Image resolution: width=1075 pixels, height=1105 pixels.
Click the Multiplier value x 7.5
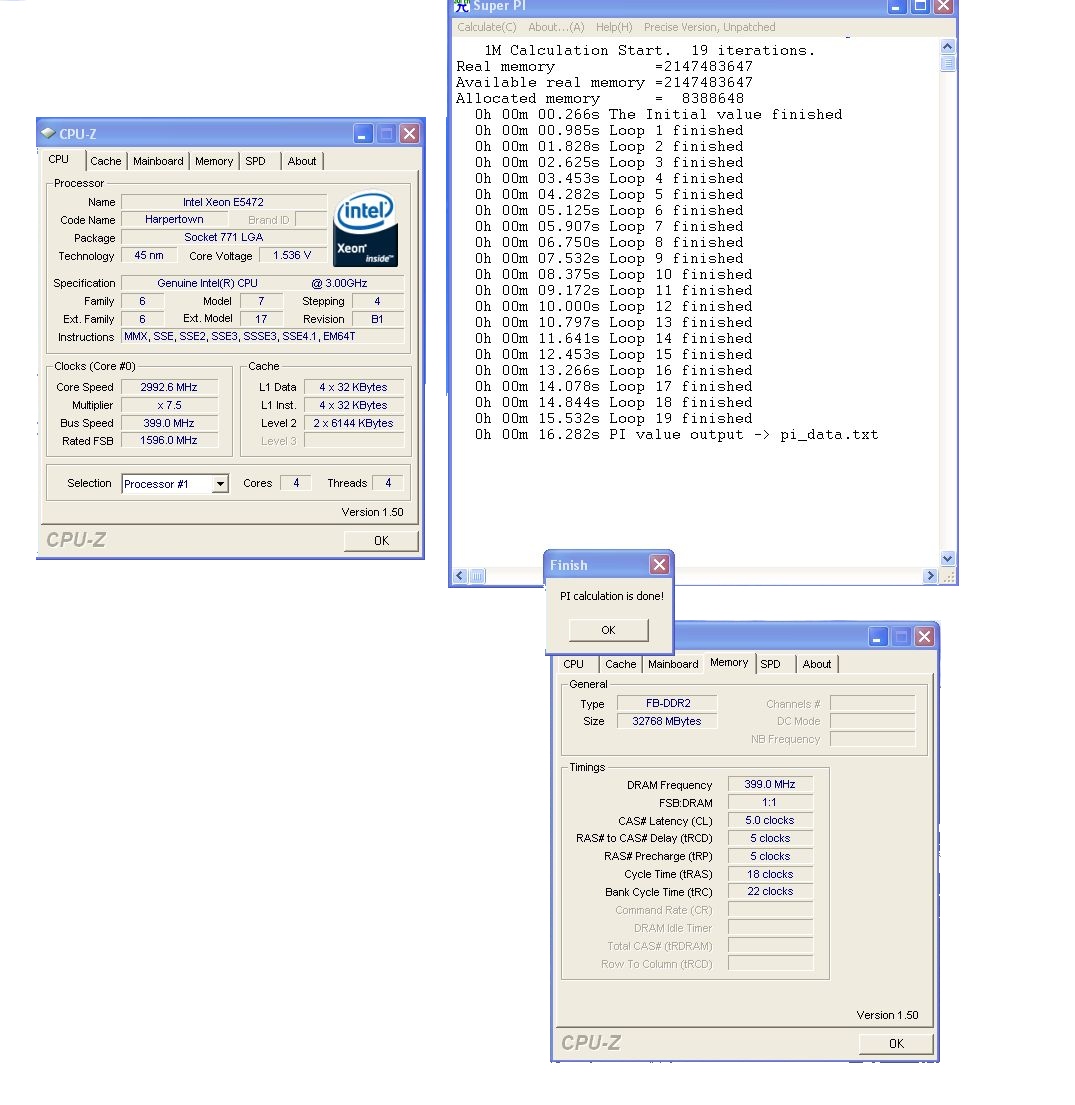[x=169, y=405]
